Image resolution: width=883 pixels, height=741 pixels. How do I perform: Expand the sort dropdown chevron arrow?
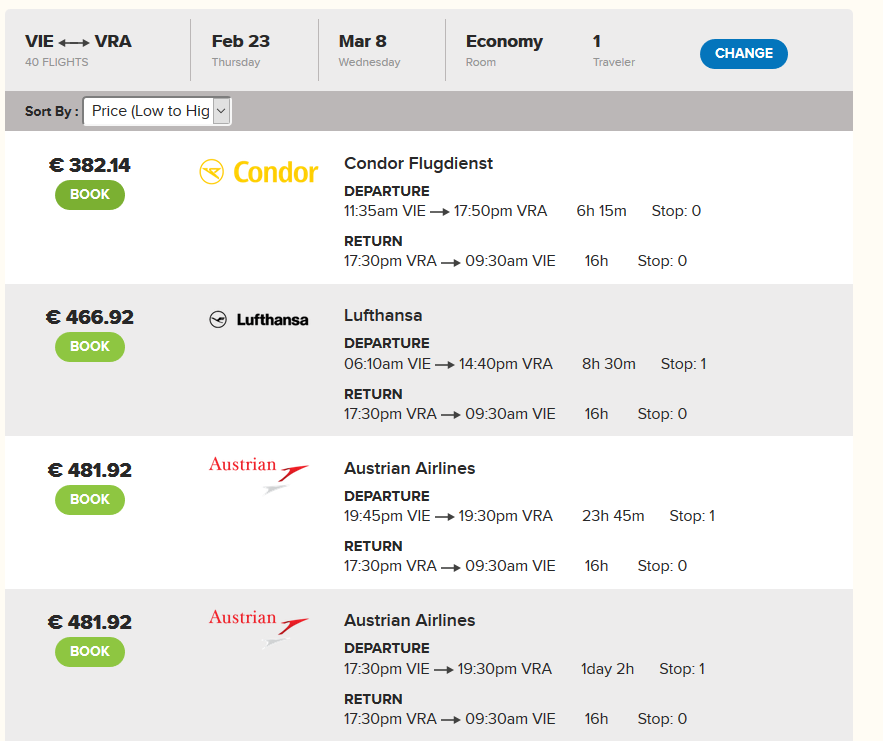point(221,111)
